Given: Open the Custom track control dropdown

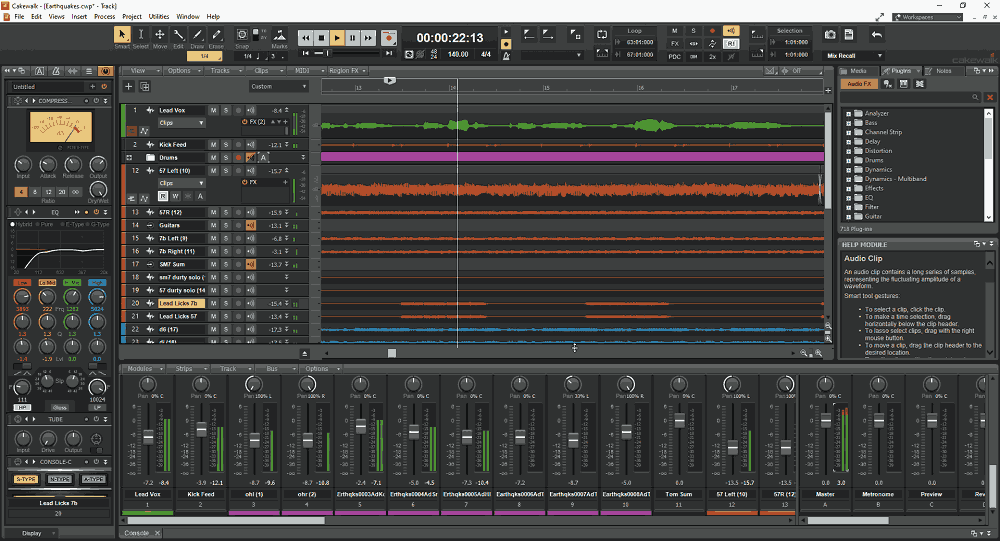Looking at the screenshot, I should pos(279,86).
